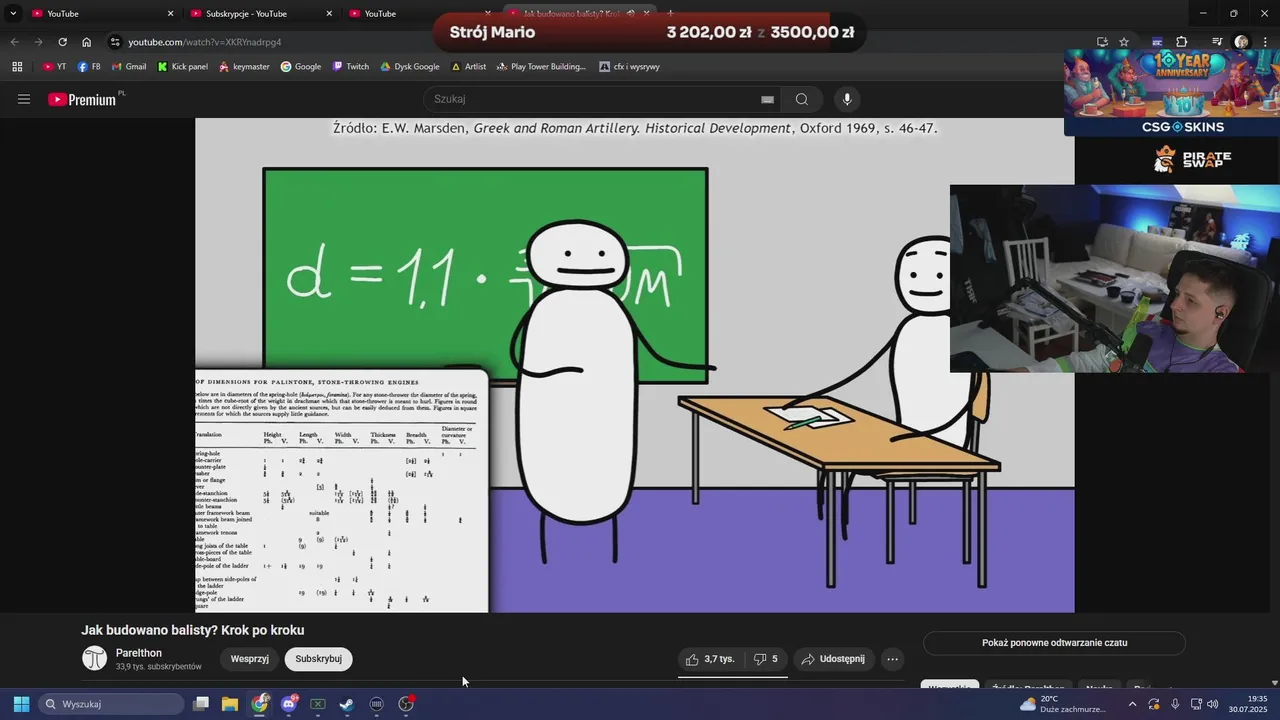Image resolution: width=1280 pixels, height=720 pixels.
Task: Open media controls in Chrome toolbar
Action: (x=1217, y=42)
